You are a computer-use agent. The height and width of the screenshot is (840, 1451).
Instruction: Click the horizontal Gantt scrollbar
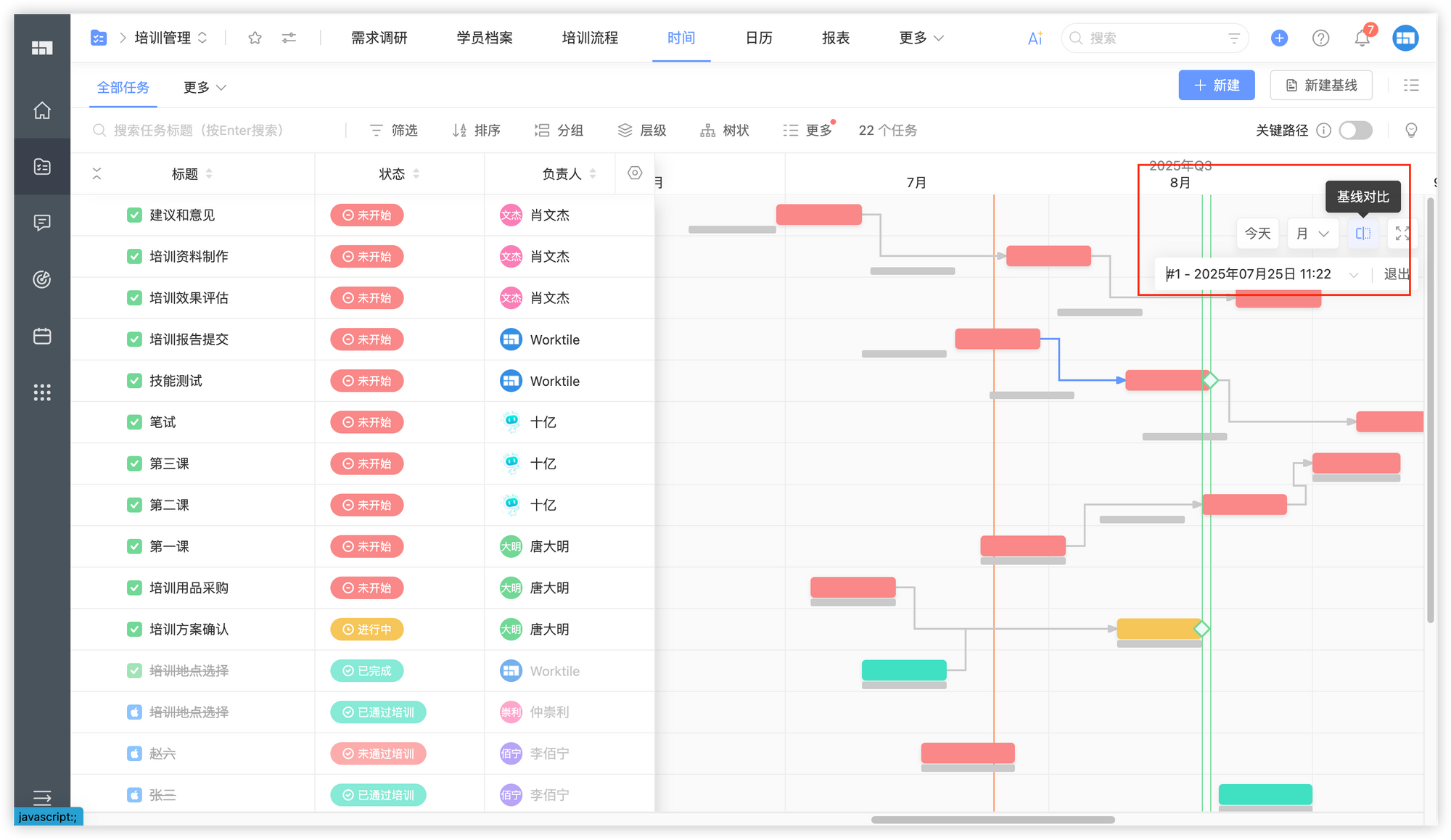(x=992, y=820)
